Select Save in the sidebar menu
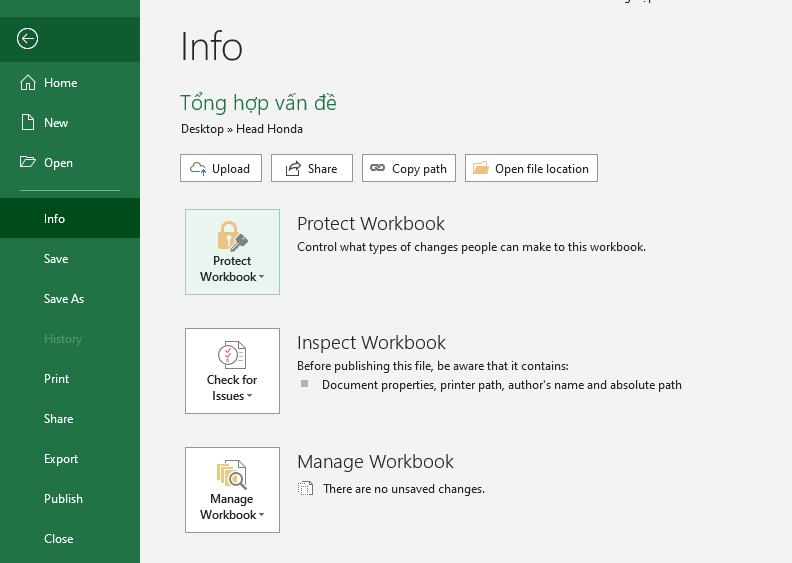Screen dimensions: 792x563 tap(56, 259)
